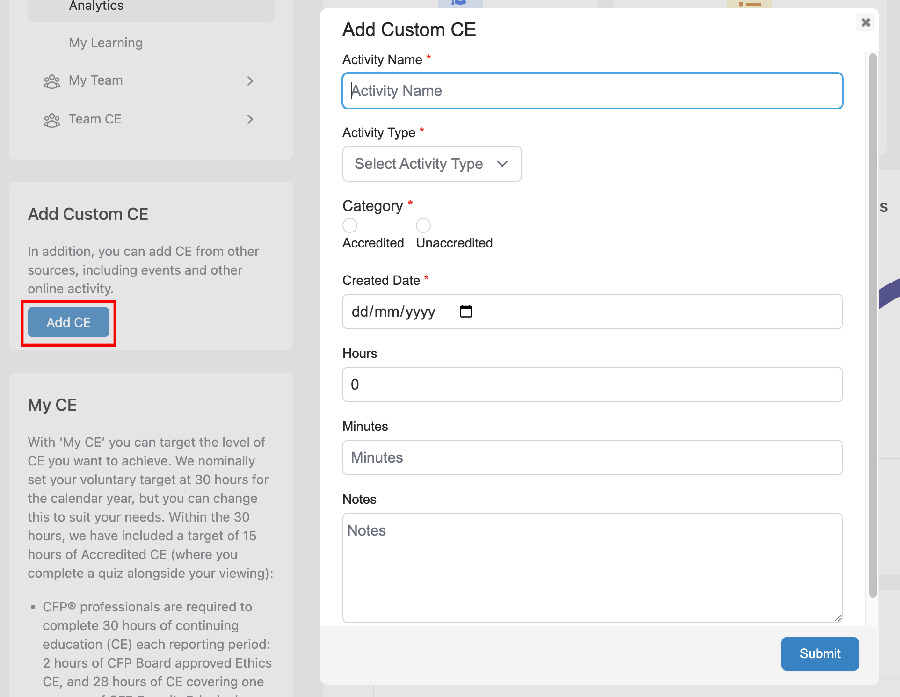Viewport: 900px width, 697px height.
Task: Click the dd/mm/yyyy date text
Action: pos(394,312)
